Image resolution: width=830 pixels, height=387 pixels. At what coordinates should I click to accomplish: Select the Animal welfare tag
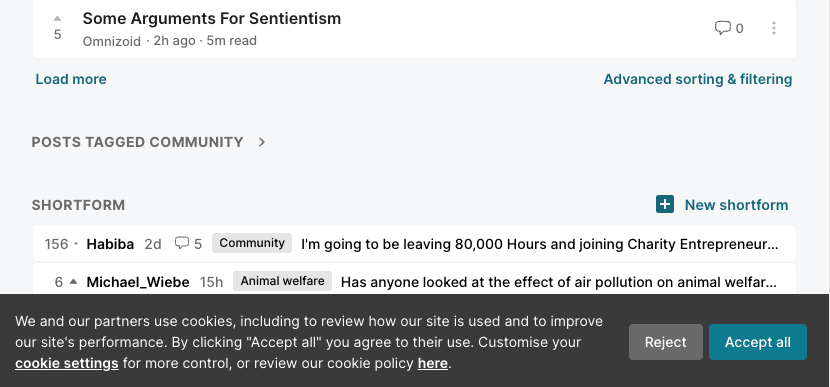(x=283, y=281)
